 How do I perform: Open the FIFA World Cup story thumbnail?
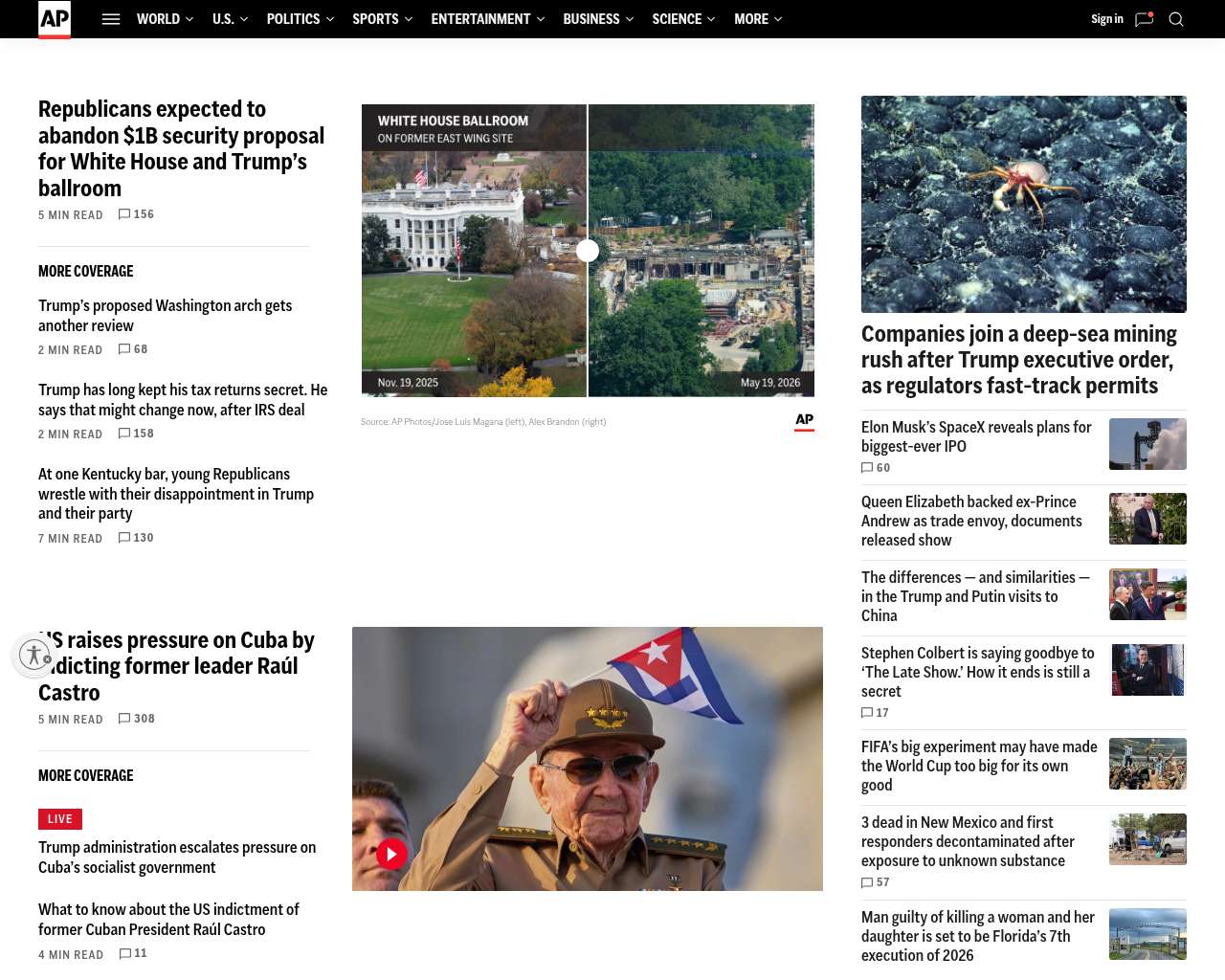tap(1147, 764)
